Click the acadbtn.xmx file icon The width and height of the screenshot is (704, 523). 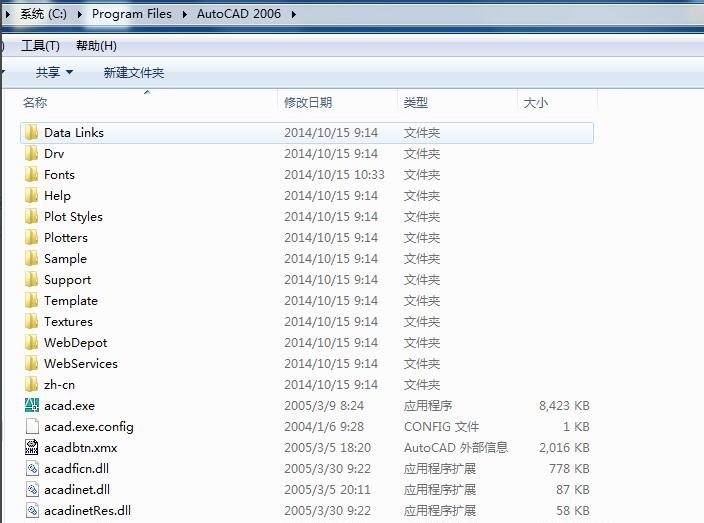coord(31,448)
